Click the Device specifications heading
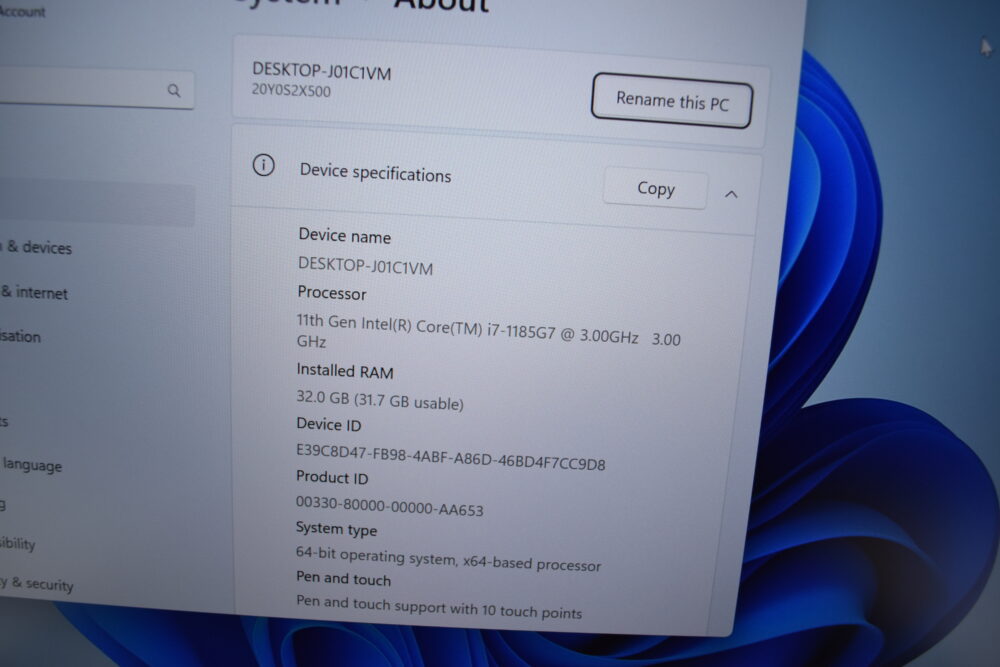This screenshot has height=667, width=1000. coord(376,172)
